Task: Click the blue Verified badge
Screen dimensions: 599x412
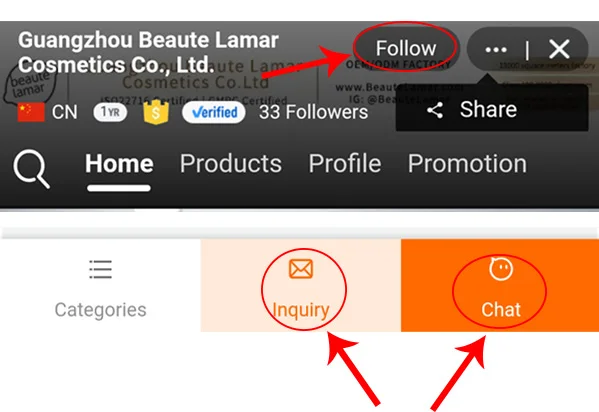Action: point(214,112)
